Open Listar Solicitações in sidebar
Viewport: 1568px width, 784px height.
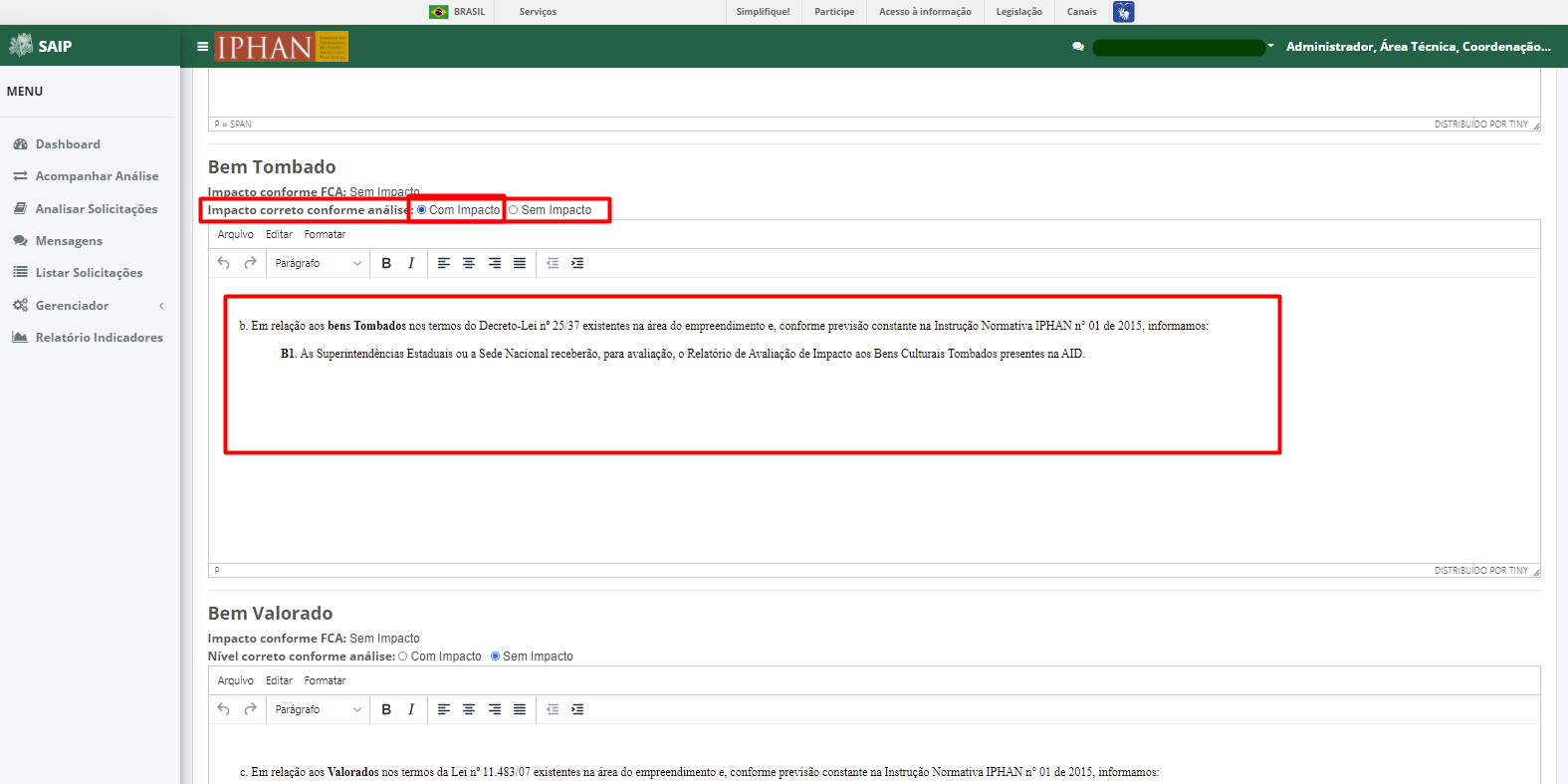tap(90, 273)
